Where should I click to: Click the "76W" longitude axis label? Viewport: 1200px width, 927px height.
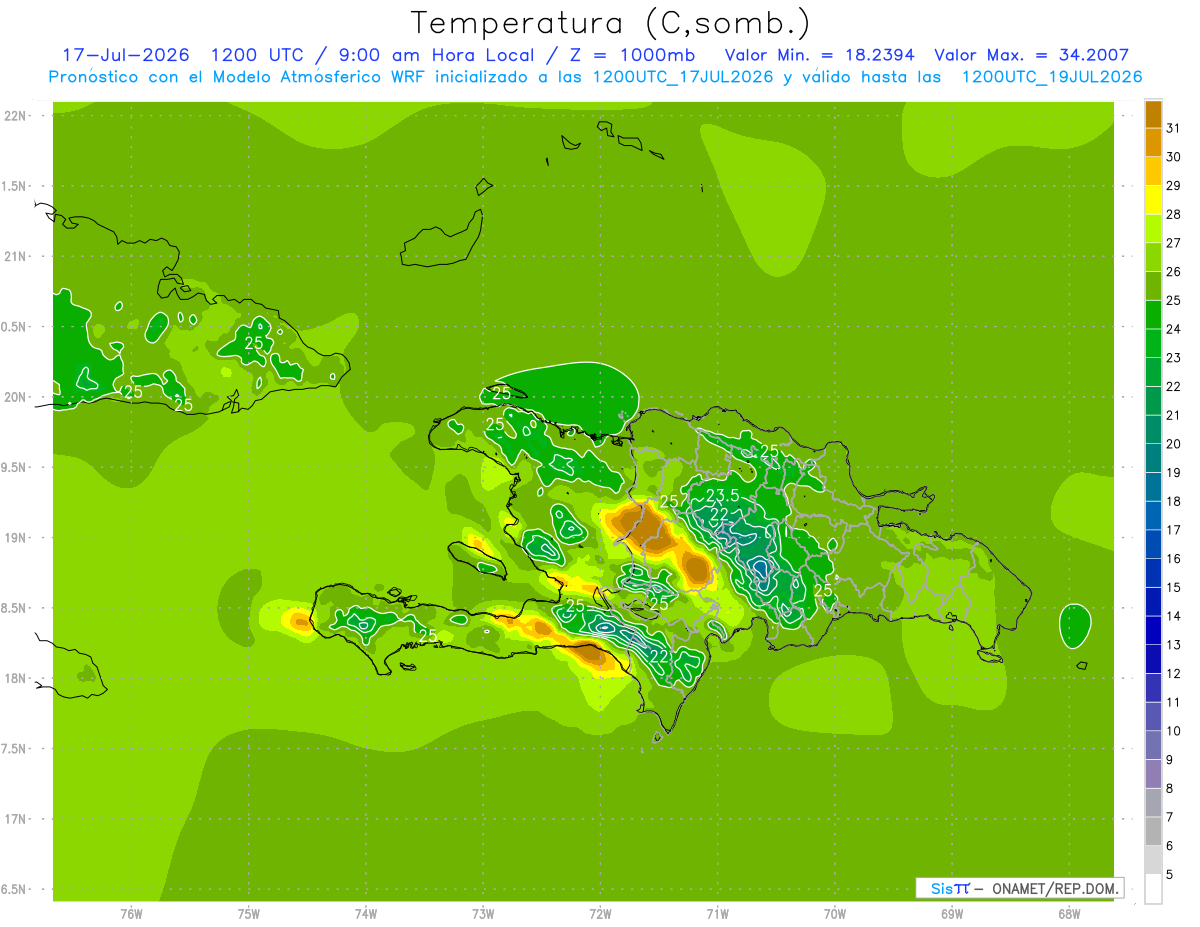[x=131, y=914]
